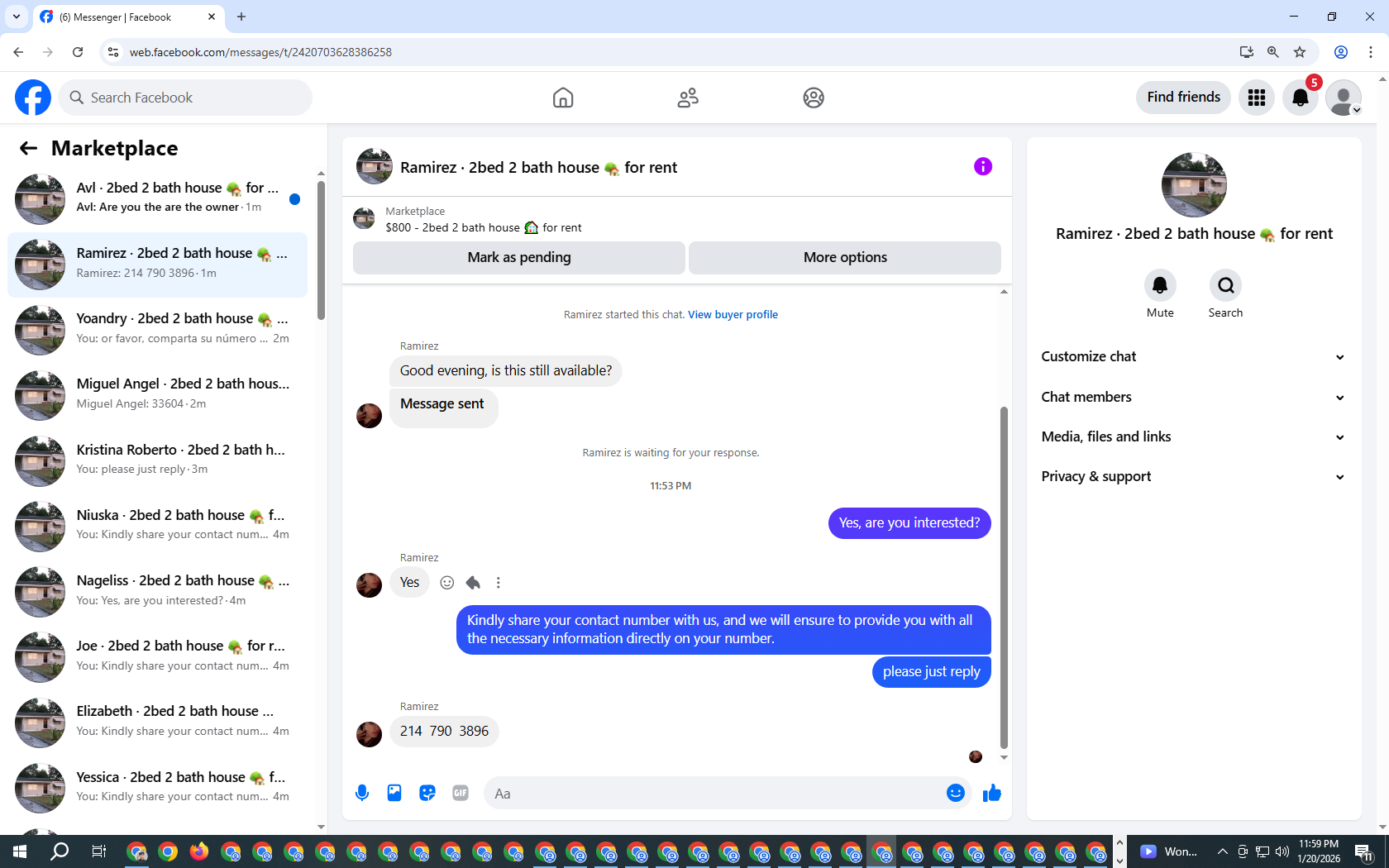Search in this conversation
This screenshot has height=868, width=1389.
(1225, 285)
